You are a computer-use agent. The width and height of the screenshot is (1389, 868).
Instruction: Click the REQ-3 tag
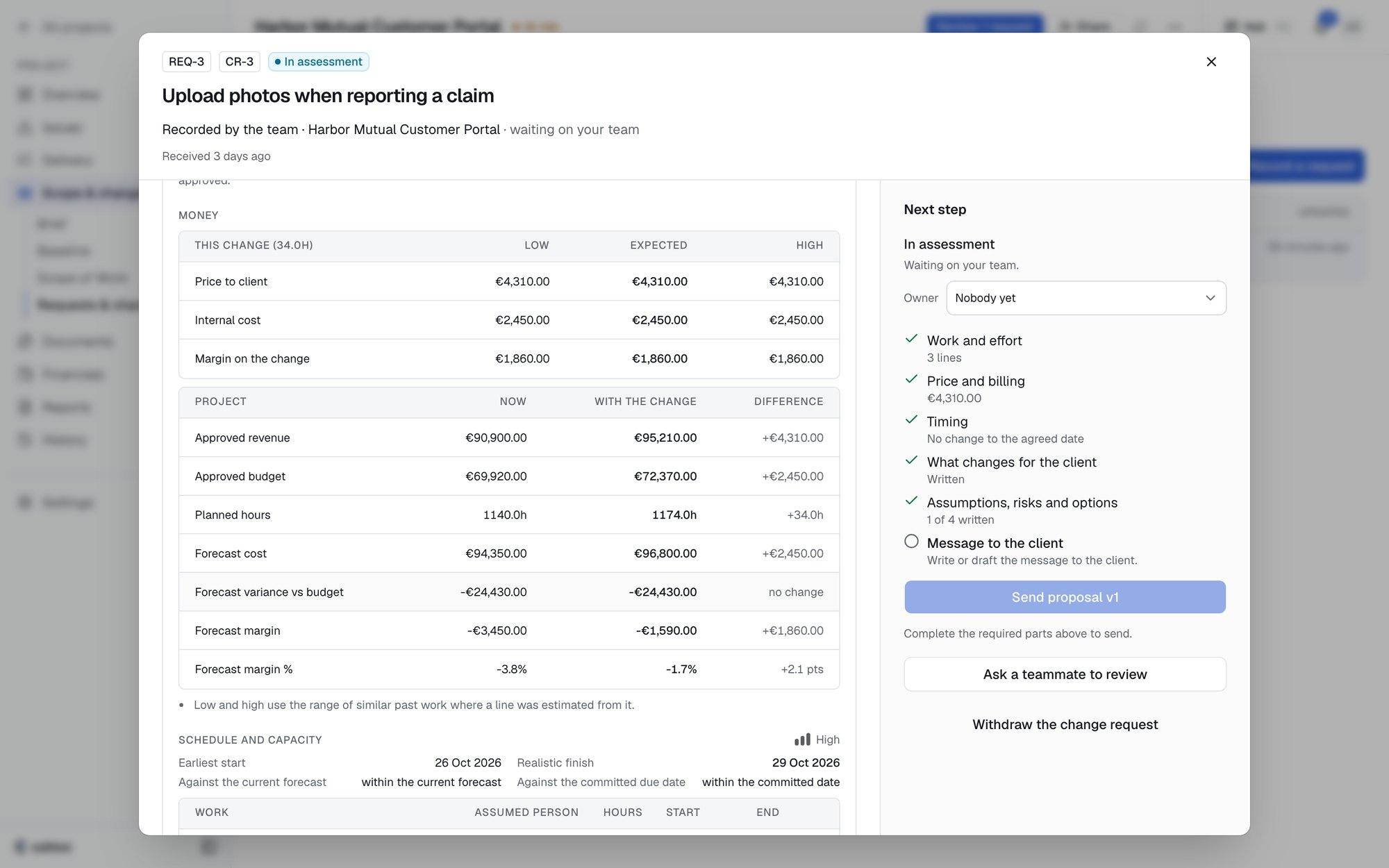[x=186, y=62]
